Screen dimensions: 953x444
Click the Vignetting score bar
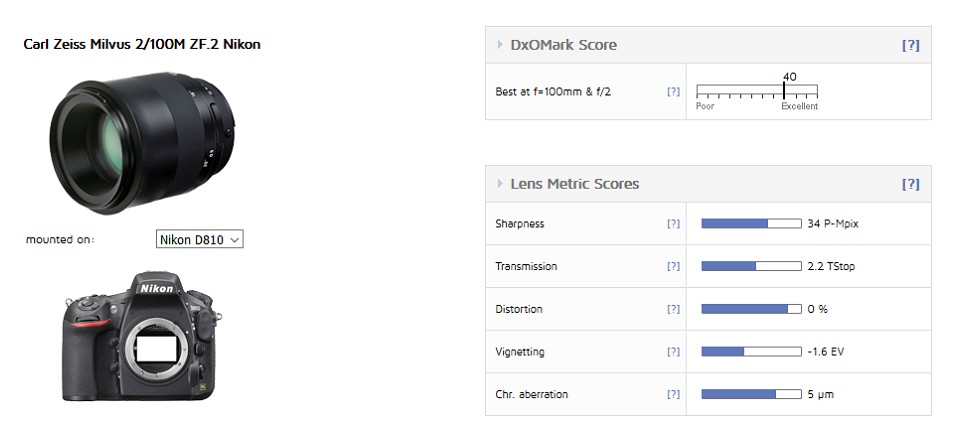pyautogui.click(x=751, y=352)
